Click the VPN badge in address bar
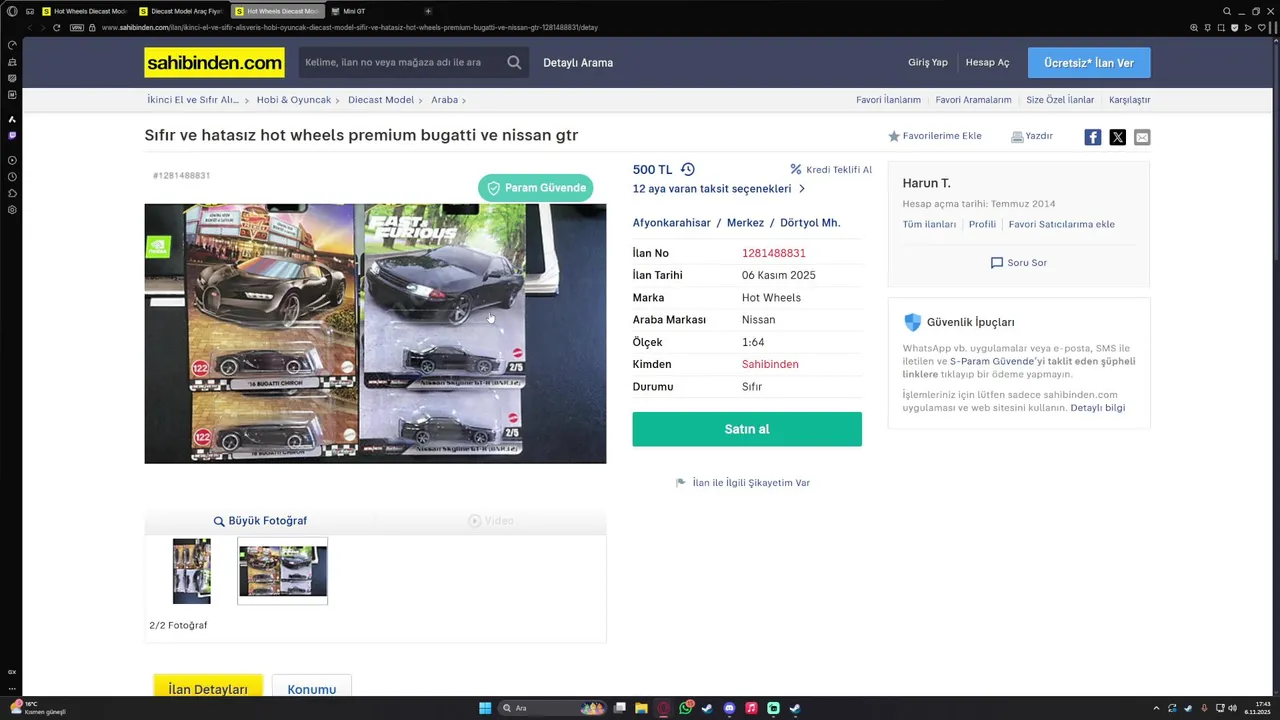This screenshot has width=1280, height=720. (x=76, y=28)
